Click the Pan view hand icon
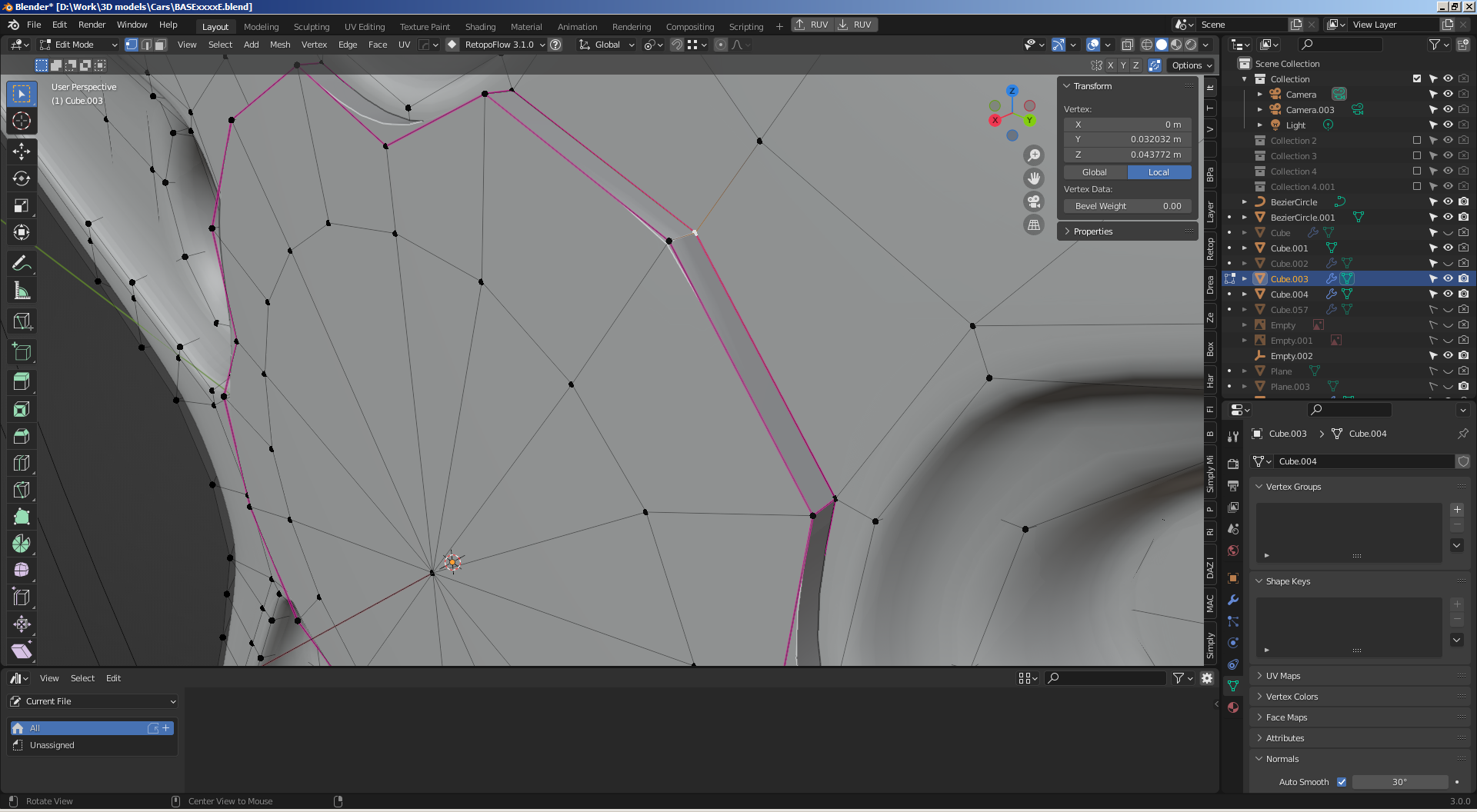This screenshot has height=812, width=1477. tap(1034, 178)
